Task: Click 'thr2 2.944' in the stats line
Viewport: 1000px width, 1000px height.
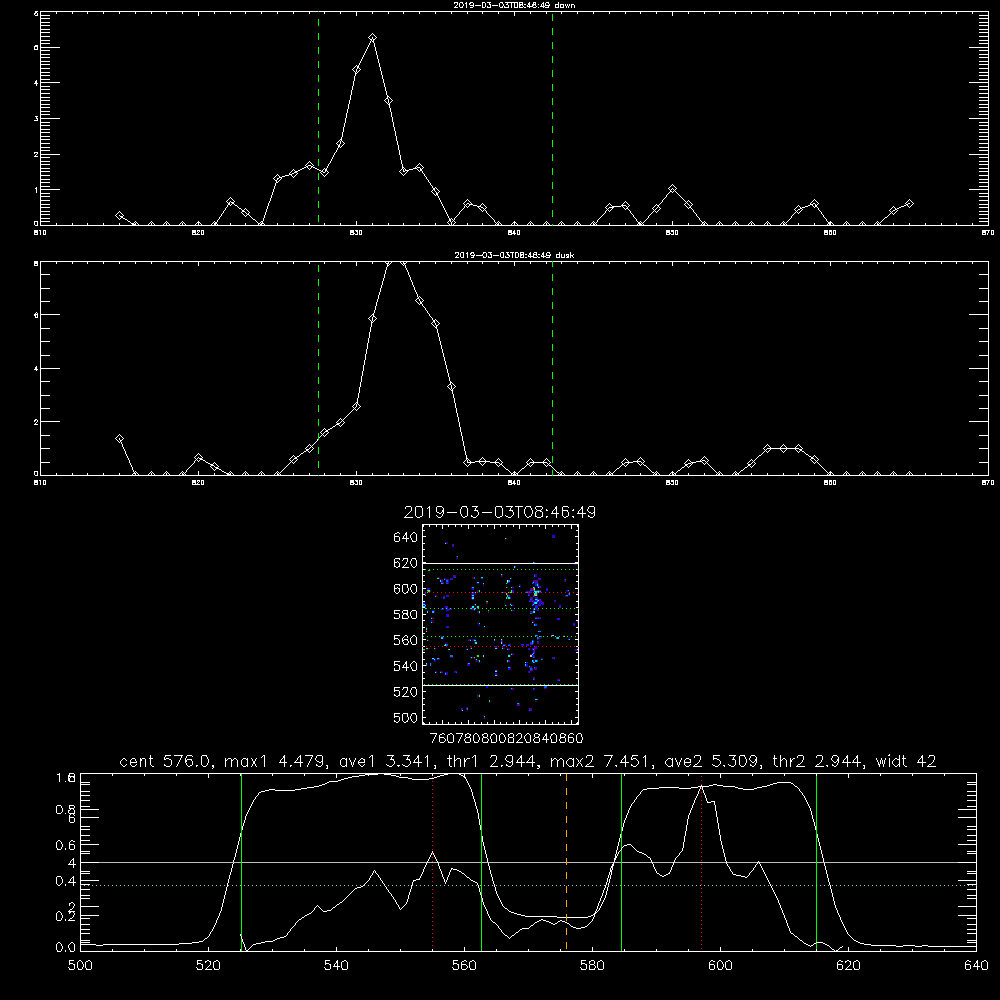Action: click(818, 761)
